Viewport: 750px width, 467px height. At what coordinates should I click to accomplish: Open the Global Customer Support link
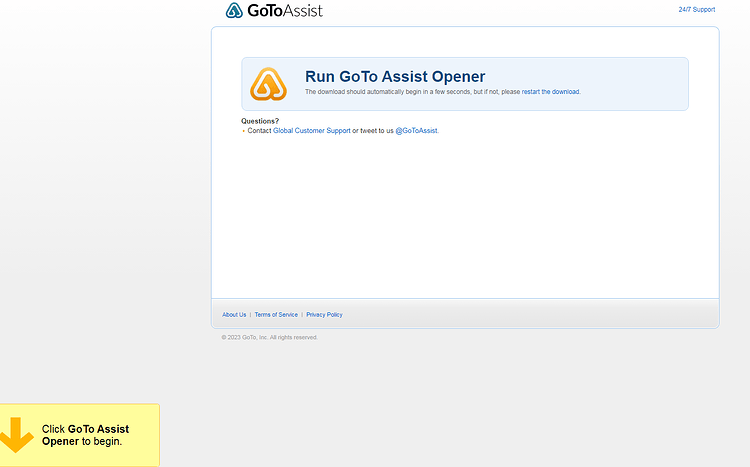(311, 131)
